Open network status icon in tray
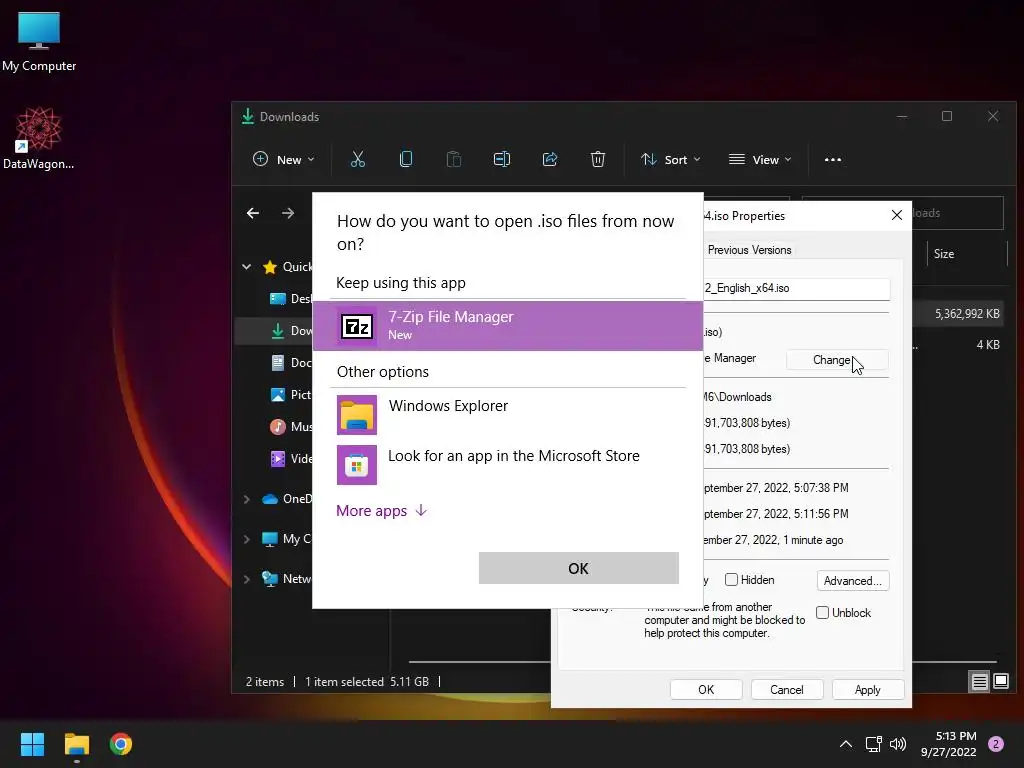This screenshot has width=1024, height=768. [x=873, y=744]
